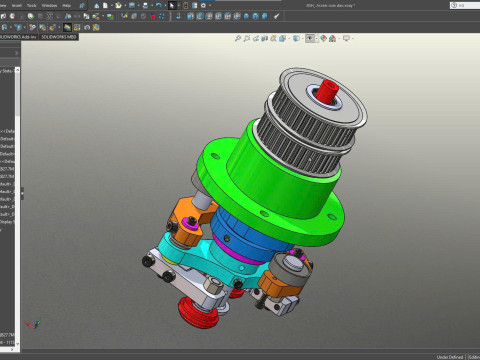Open the Help menu

(x=67, y=6)
